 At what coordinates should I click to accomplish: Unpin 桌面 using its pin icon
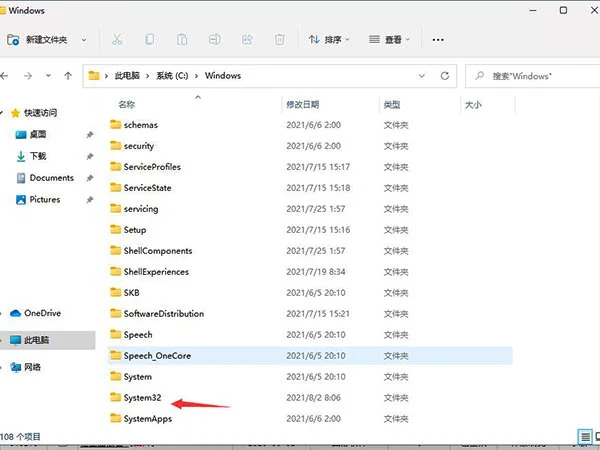(90, 135)
